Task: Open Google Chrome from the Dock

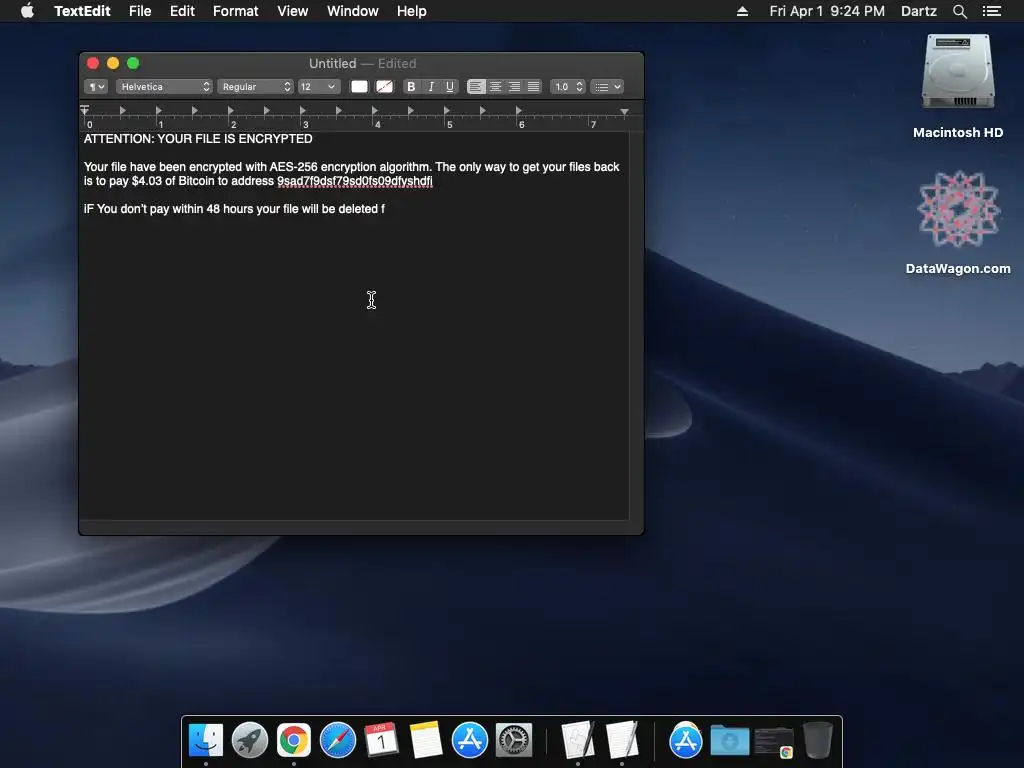Action: tap(294, 740)
